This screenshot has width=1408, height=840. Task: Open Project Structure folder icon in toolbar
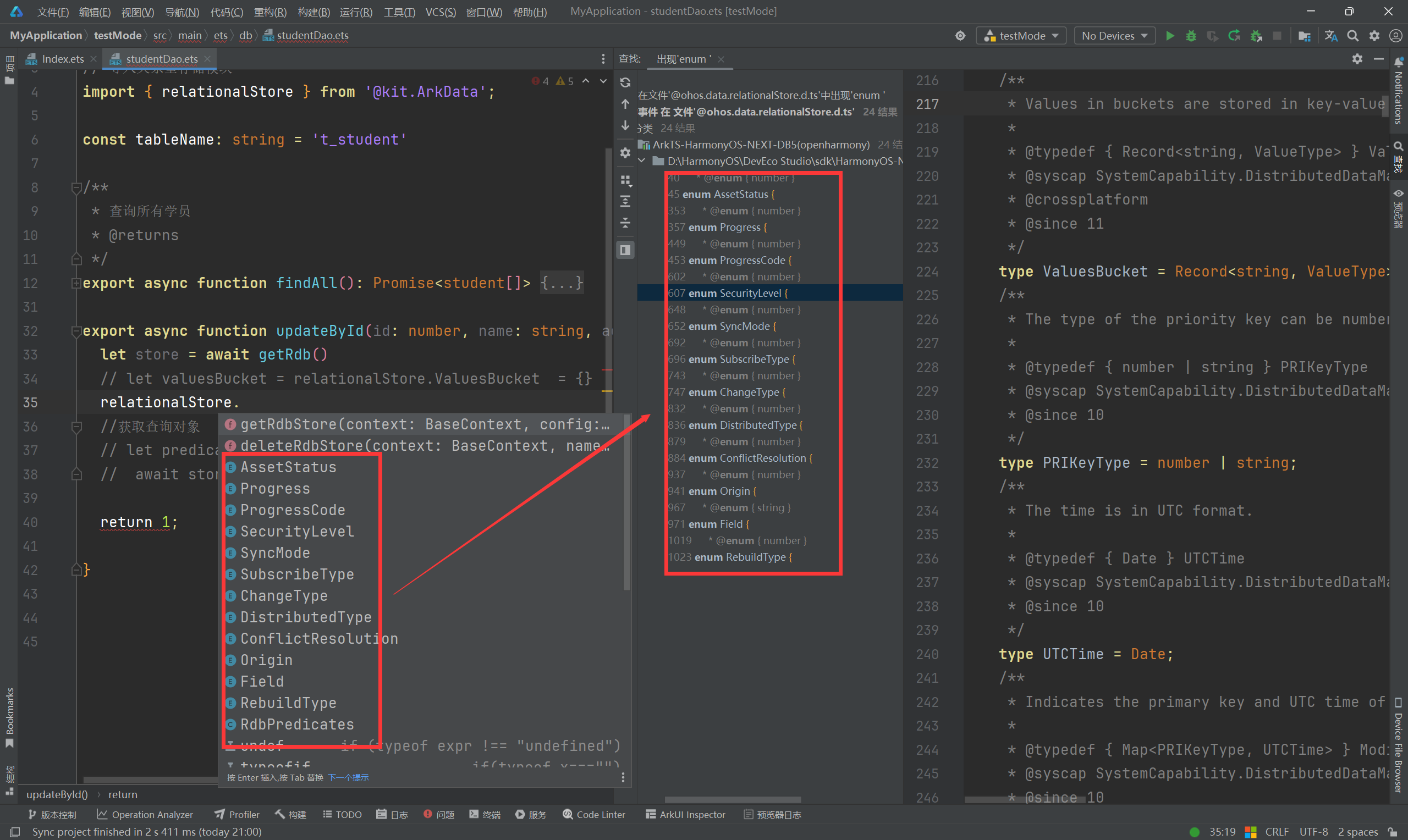[x=1305, y=36]
